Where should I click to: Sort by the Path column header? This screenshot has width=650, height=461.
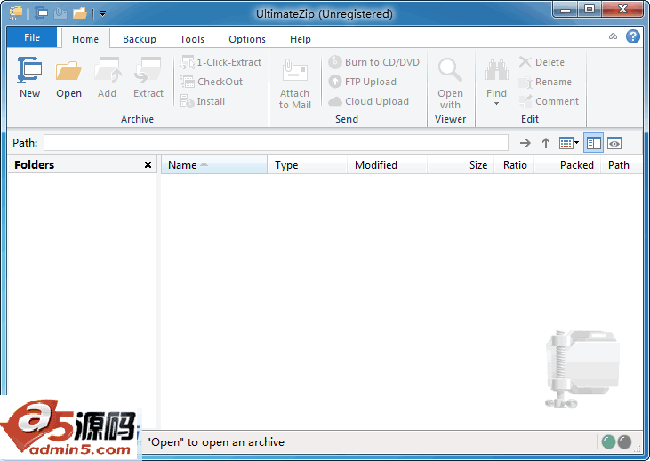point(621,165)
